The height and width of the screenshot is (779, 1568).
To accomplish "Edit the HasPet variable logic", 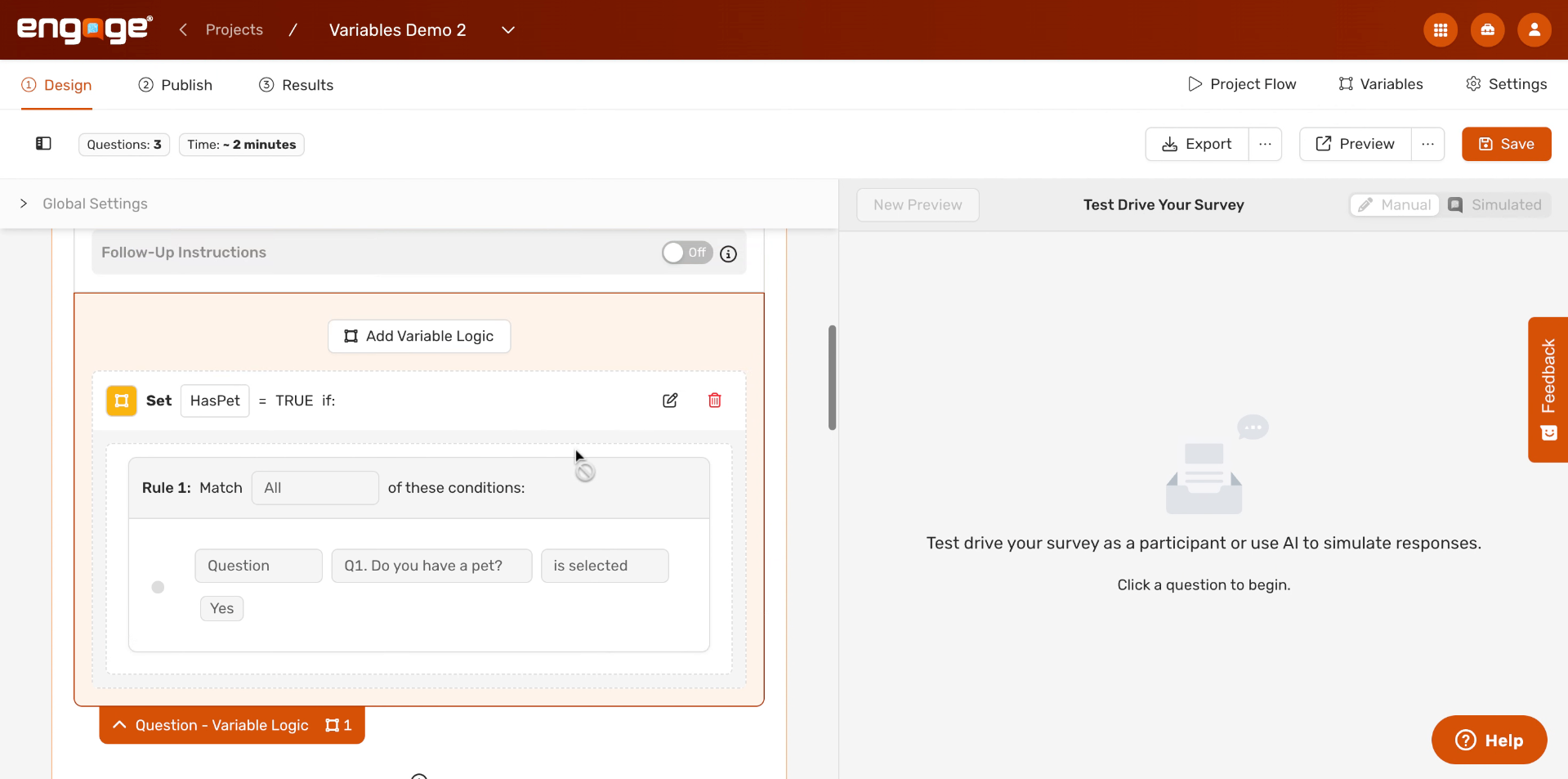I will click(670, 401).
